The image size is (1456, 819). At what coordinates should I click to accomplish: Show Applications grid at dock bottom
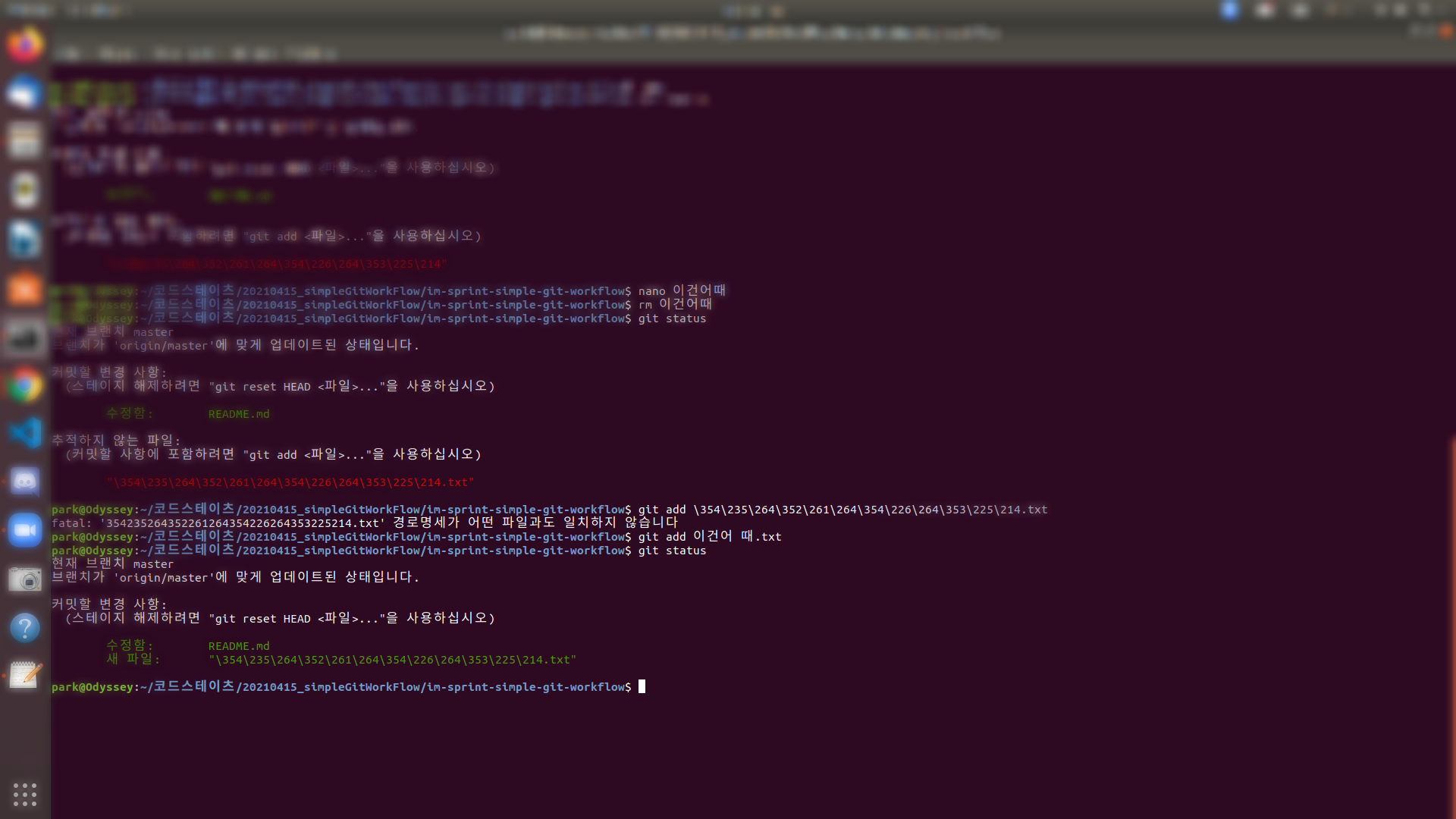25,794
